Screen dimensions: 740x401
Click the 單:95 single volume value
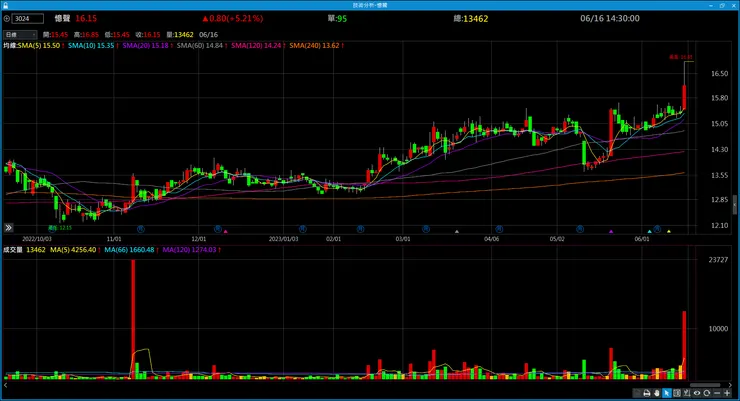click(x=337, y=18)
